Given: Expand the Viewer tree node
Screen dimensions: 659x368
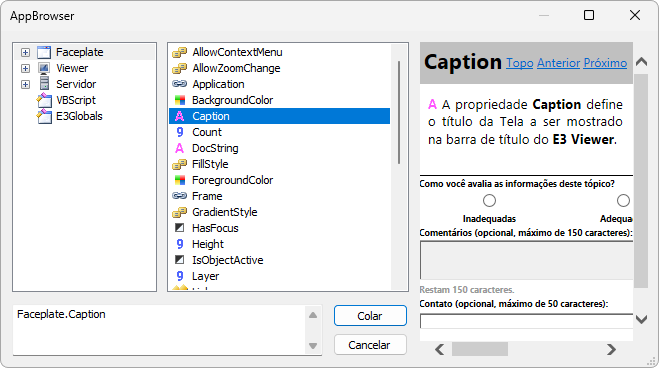Looking at the screenshot, I should (26, 68).
